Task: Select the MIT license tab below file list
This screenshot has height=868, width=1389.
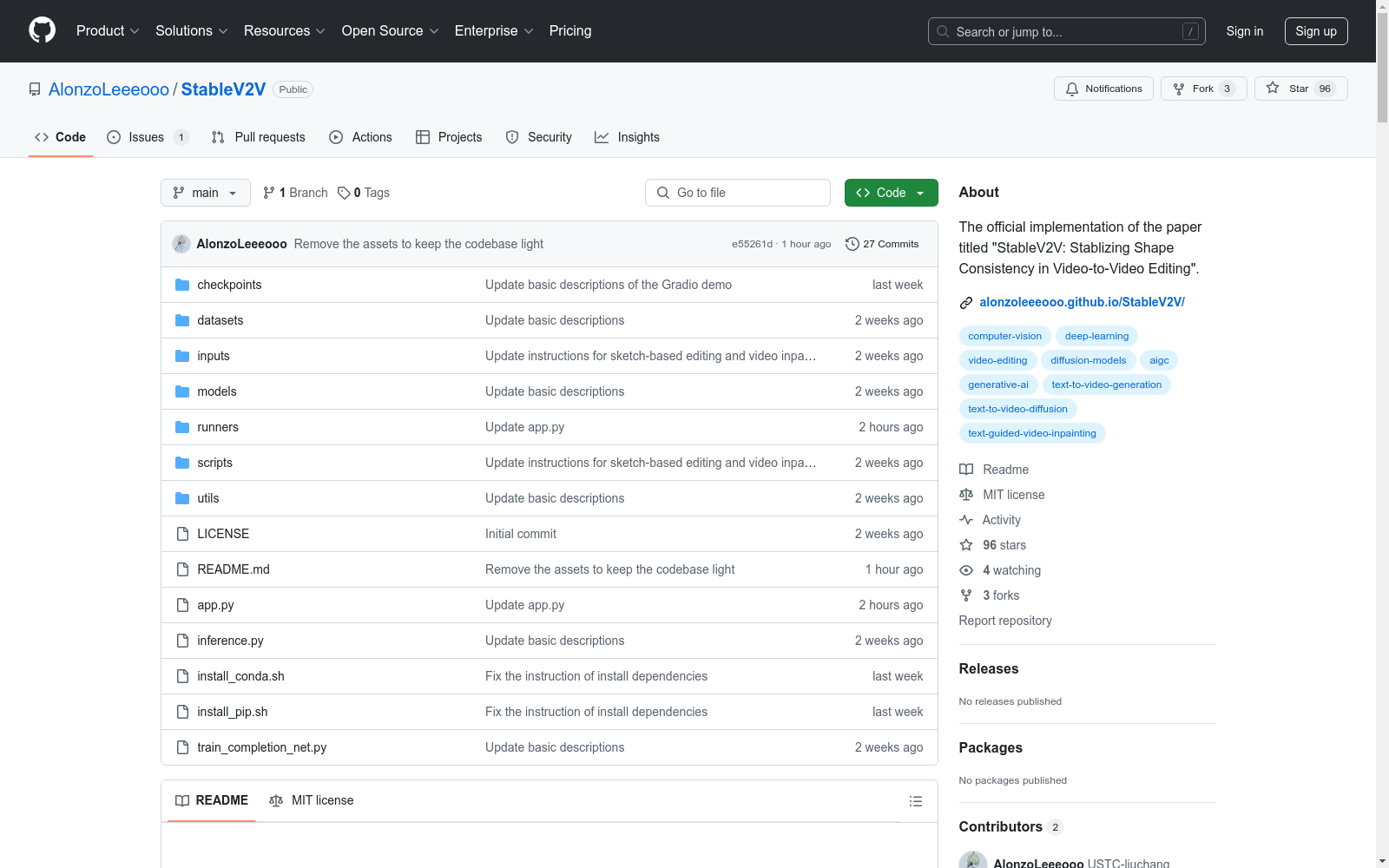Action: (x=312, y=800)
